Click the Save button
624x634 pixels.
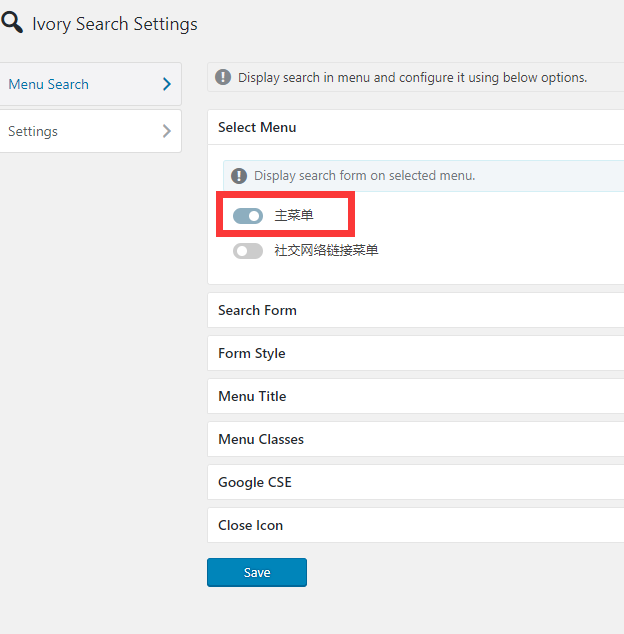257,572
